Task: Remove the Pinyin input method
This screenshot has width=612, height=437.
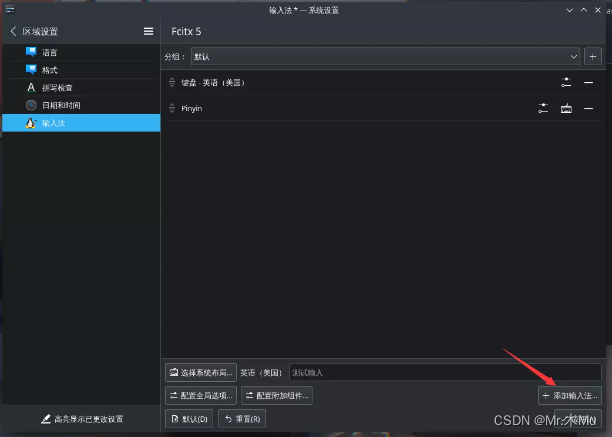Action: (589, 108)
